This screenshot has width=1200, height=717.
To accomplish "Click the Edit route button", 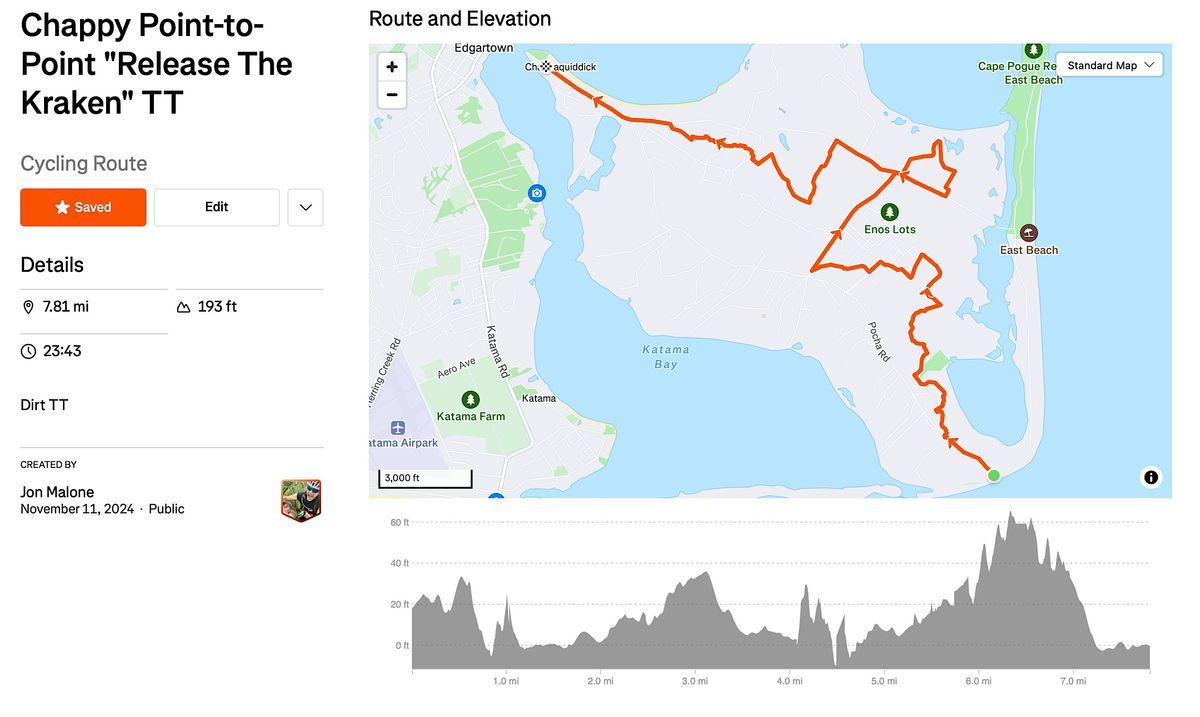I will (217, 207).
